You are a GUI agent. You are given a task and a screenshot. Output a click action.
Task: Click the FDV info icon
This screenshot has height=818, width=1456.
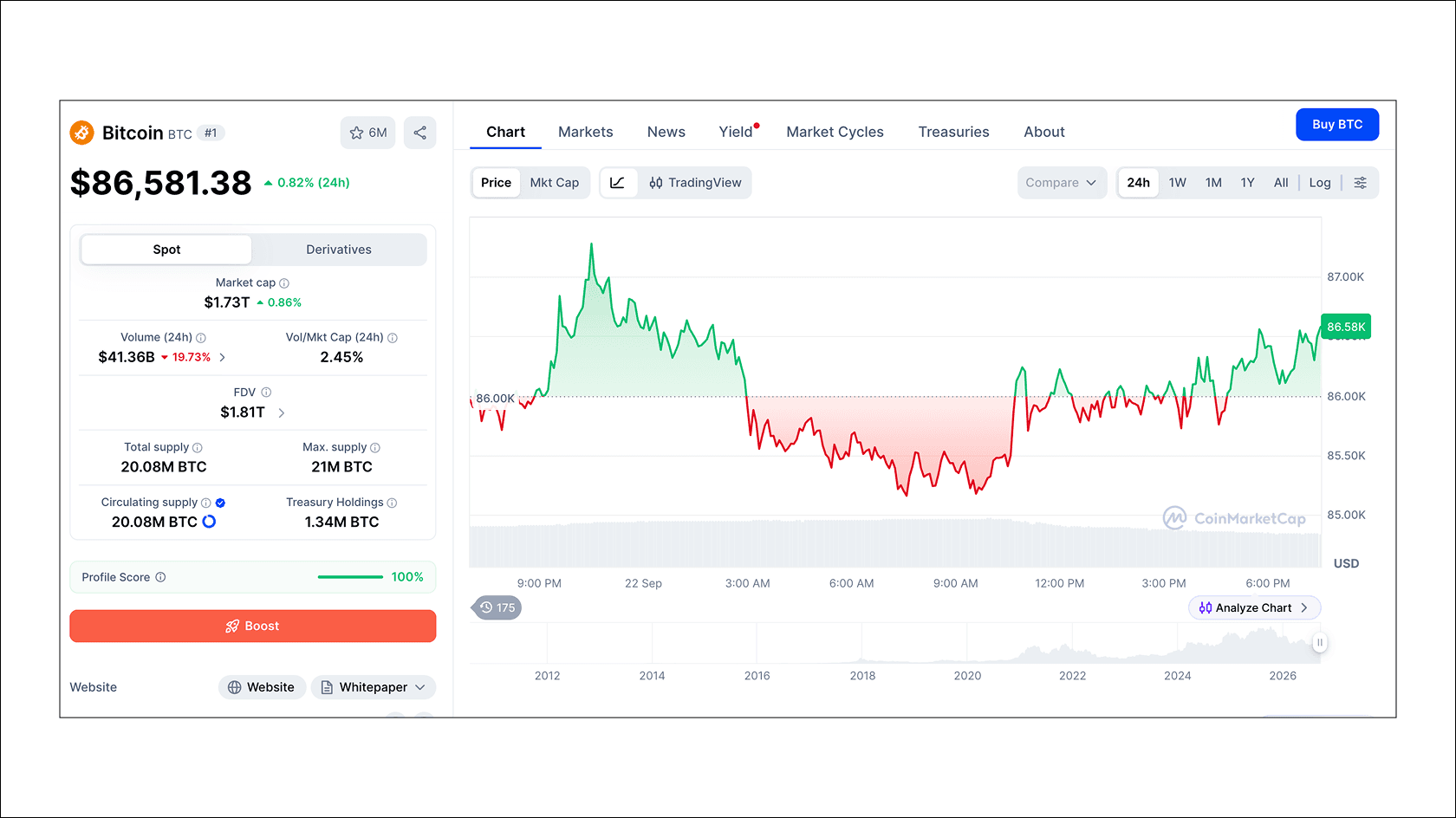(266, 393)
